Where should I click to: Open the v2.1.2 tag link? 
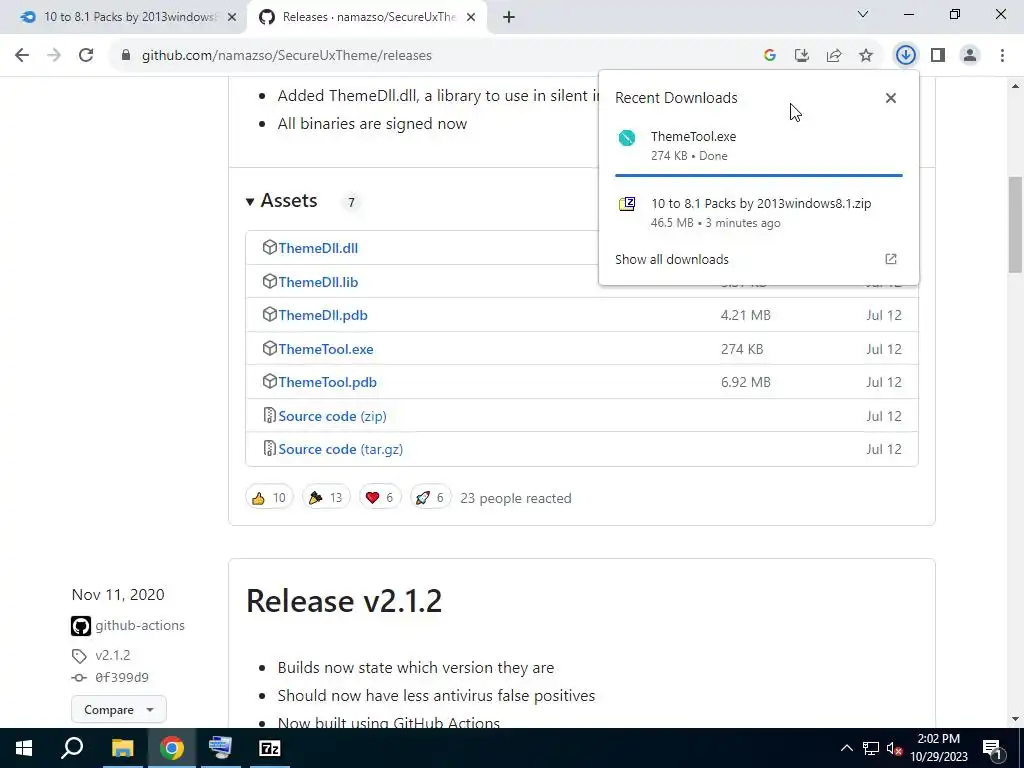tap(112, 655)
